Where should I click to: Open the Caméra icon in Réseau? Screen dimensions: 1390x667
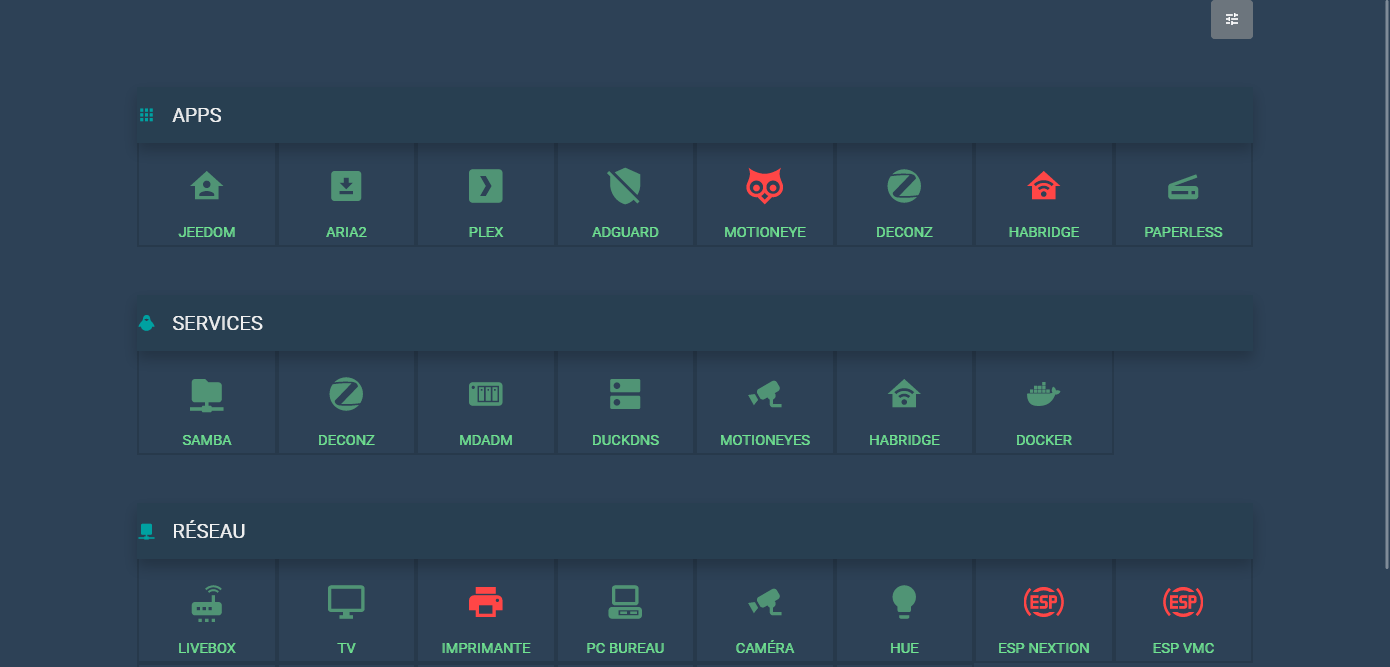[x=765, y=602]
